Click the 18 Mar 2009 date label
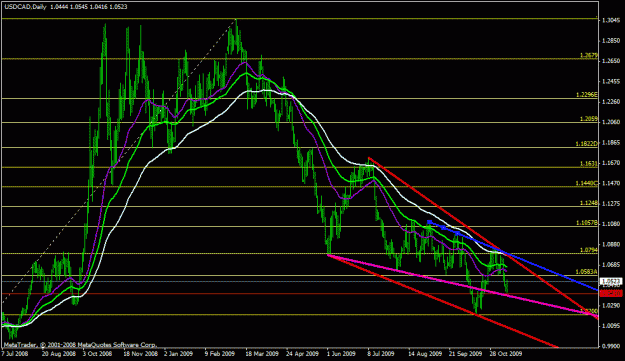This screenshot has width=625, height=361. (x=261, y=353)
